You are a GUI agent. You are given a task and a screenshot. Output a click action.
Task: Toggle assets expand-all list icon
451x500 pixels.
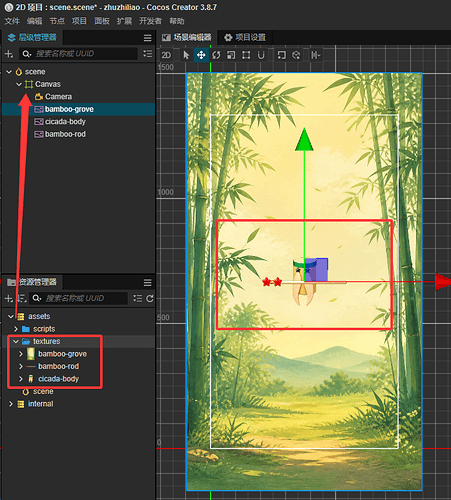(137, 298)
